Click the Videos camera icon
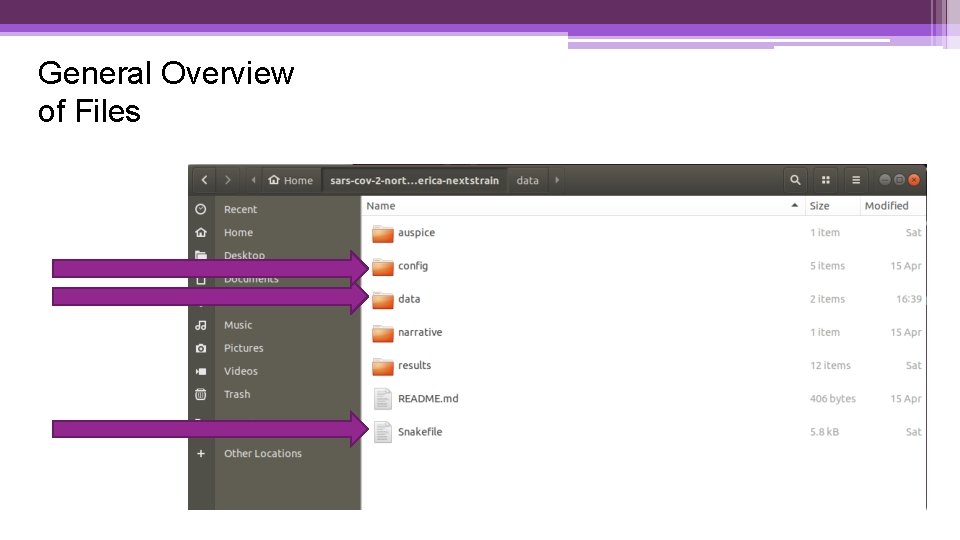Screen dimensions: 960x540 pos(201,372)
